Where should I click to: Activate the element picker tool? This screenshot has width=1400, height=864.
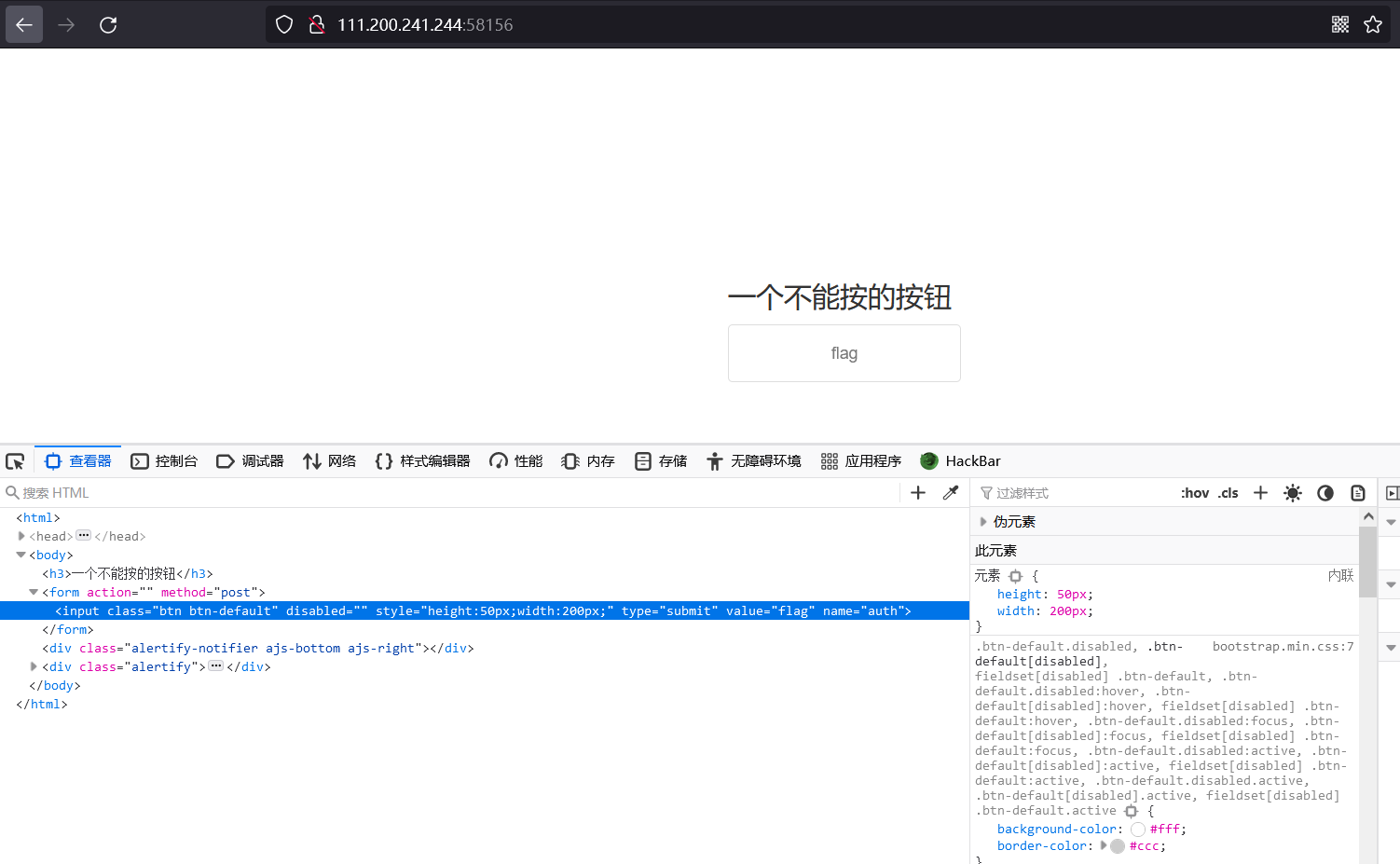click(x=15, y=461)
